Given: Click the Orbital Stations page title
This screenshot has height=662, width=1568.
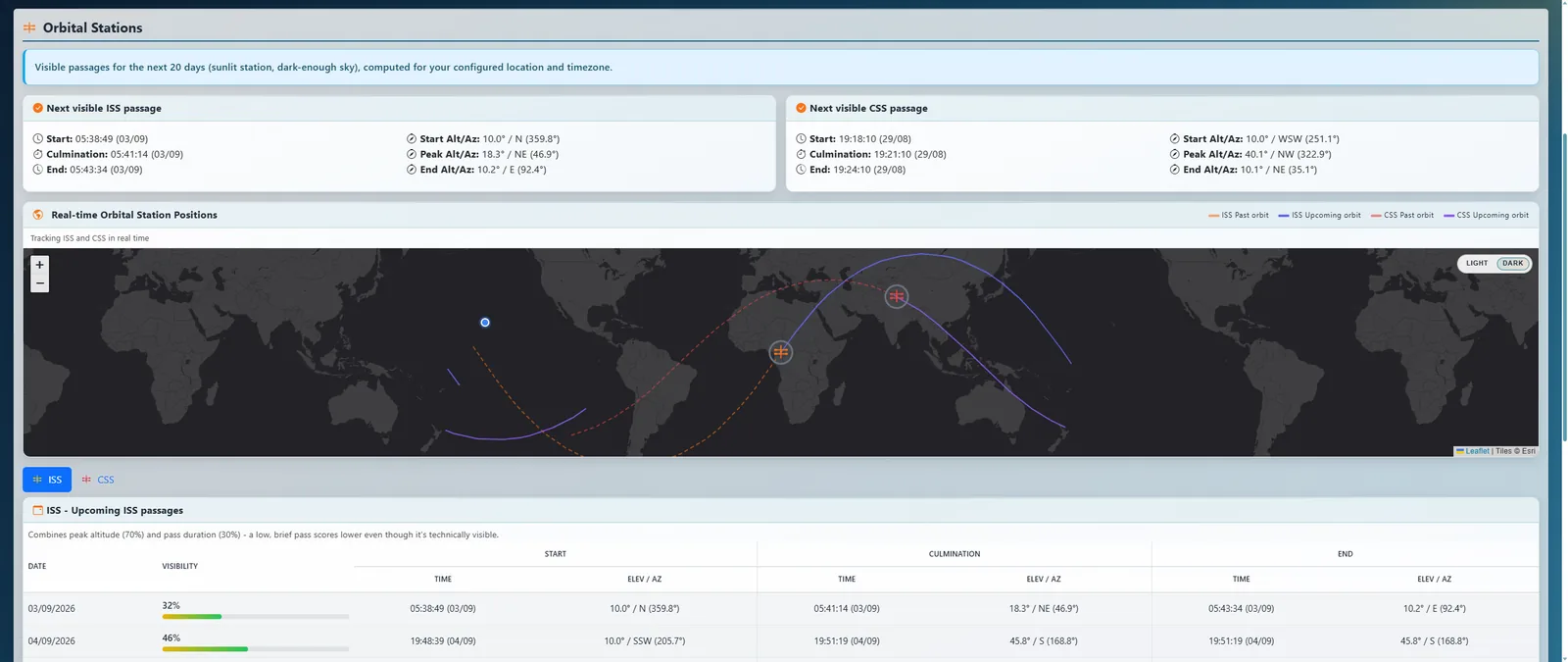Looking at the screenshot, I should [x=93, y=27].
